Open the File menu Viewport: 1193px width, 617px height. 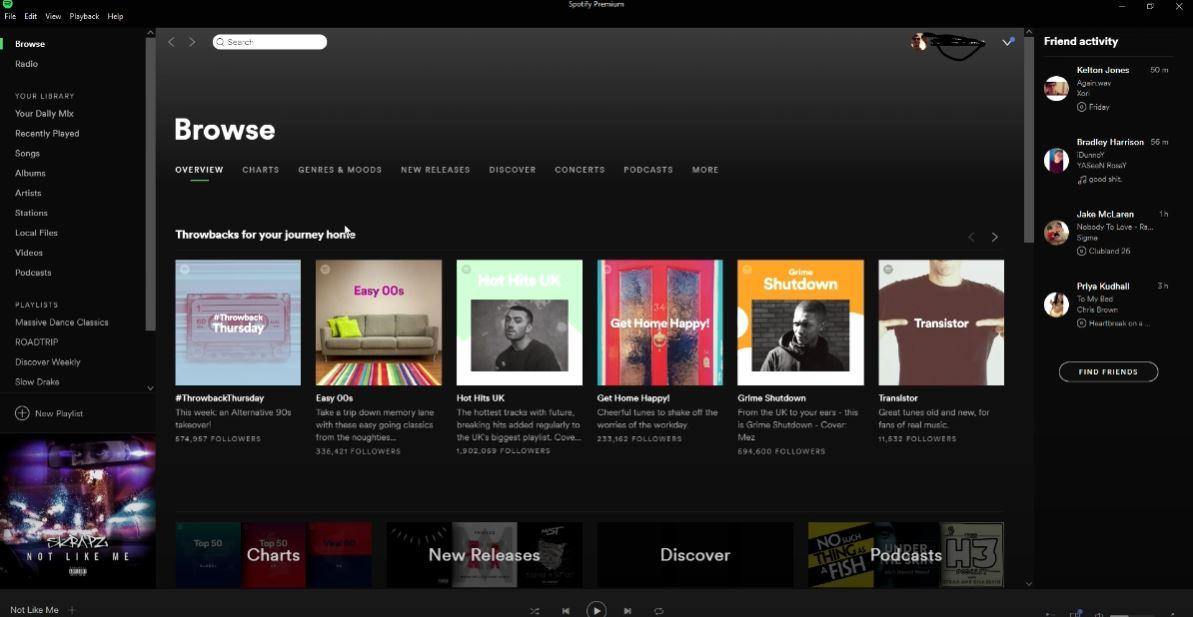click(x=10, y=16)
